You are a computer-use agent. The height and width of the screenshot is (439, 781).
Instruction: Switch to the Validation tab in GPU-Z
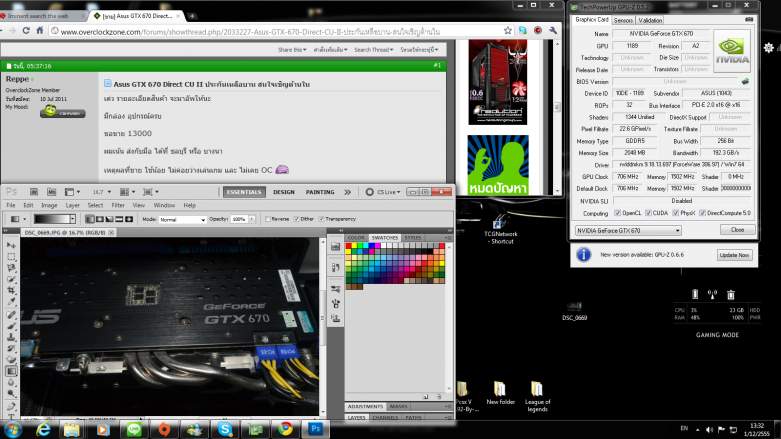tap(650, 20)
